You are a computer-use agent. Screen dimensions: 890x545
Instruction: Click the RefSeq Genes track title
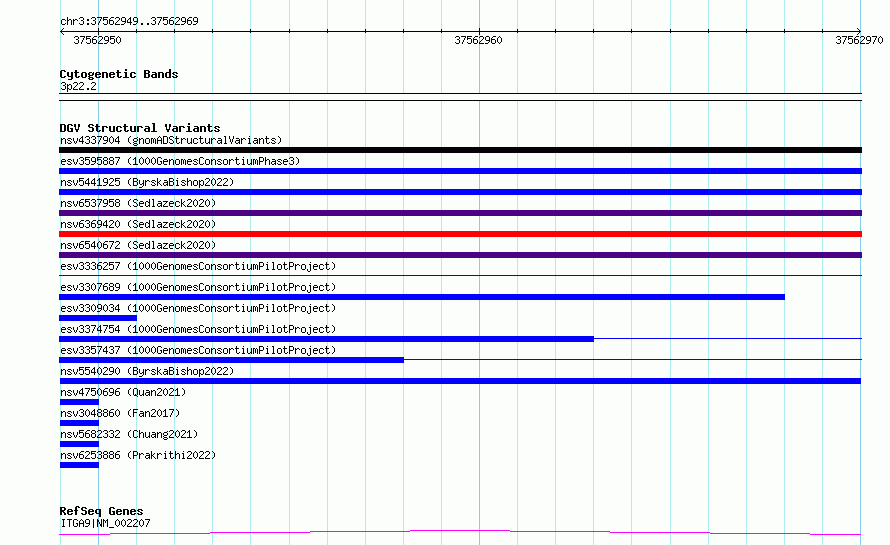(101, 512)
